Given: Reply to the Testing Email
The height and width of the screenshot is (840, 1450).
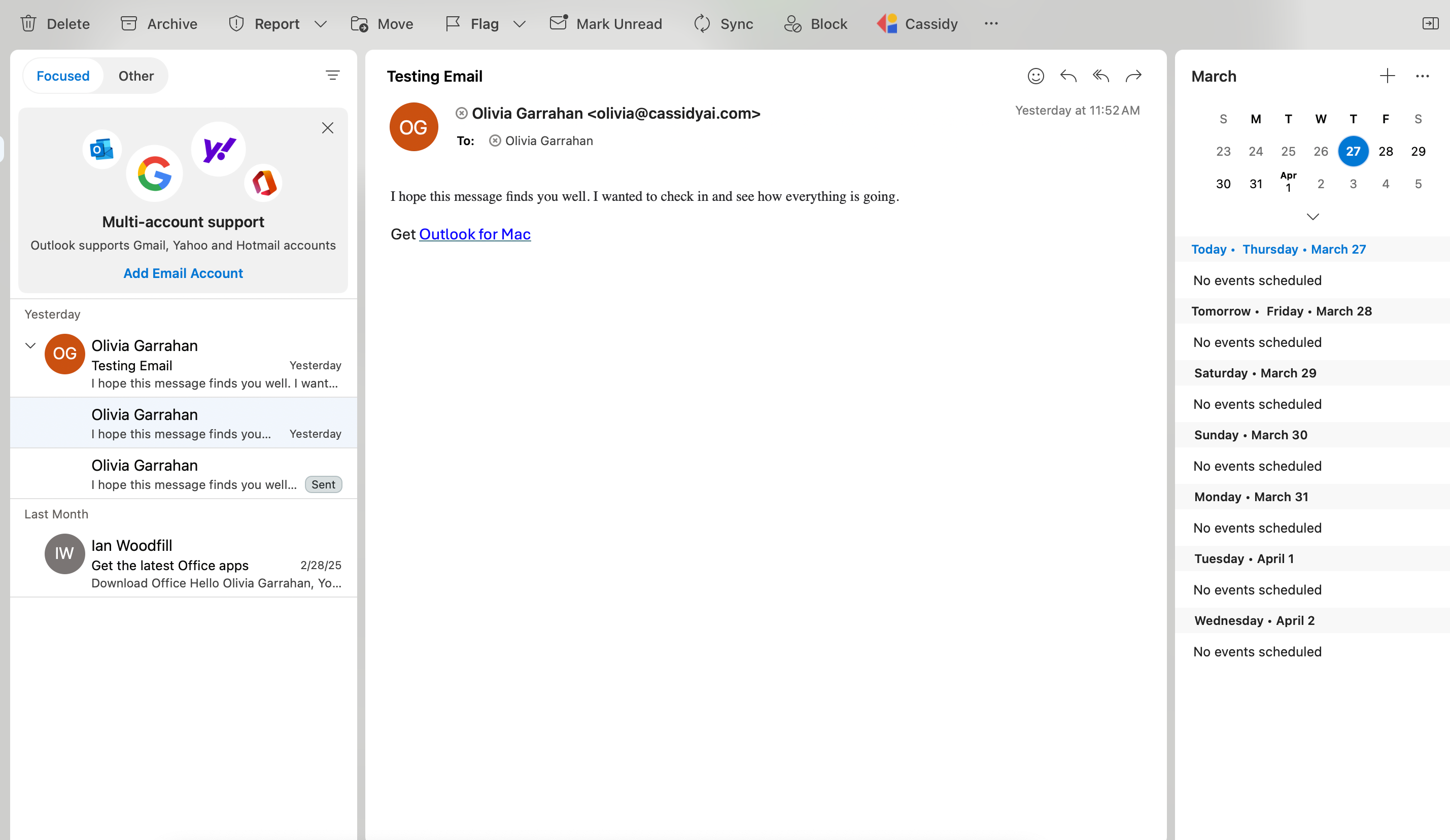Looking at the screenshot, I should [x=1068, y=76].
